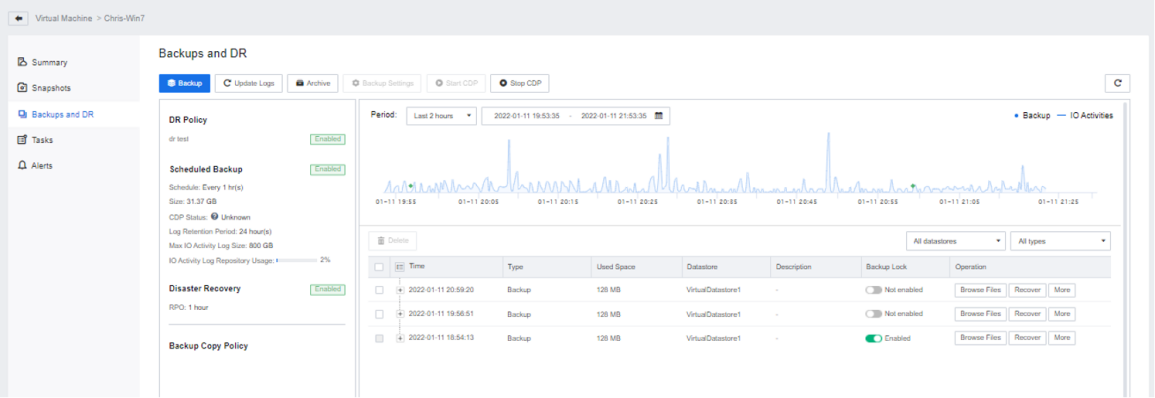1155x398 pixels.
Task: Disable backup lock for 18:54:13 backup
Action: tap(874, 338)
